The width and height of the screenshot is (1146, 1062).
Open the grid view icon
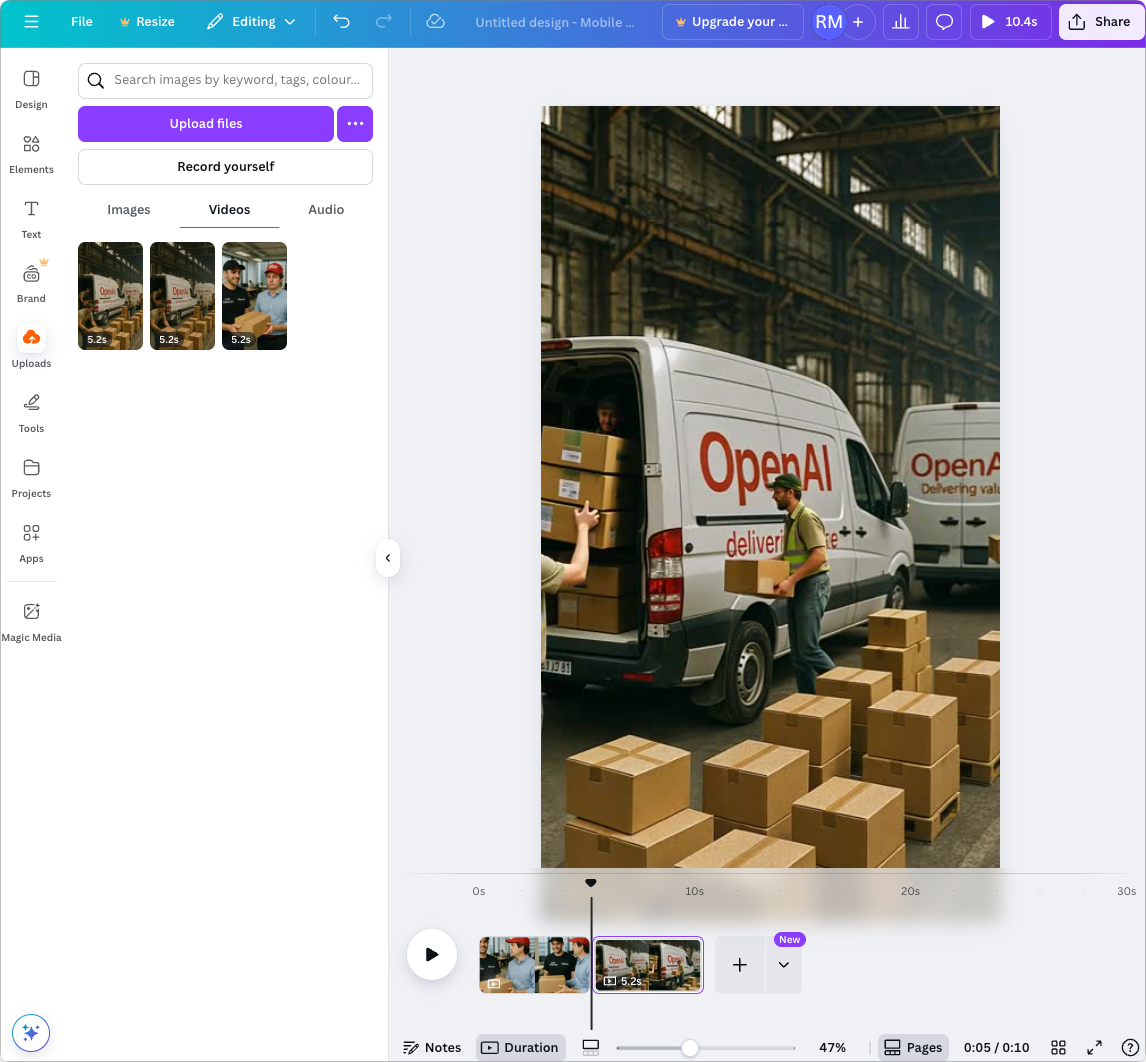click(1058, 1047)
